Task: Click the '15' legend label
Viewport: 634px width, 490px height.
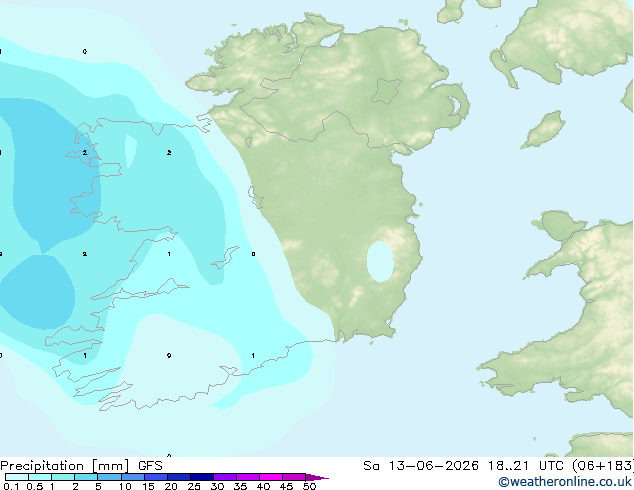Action: pos(148,486)
